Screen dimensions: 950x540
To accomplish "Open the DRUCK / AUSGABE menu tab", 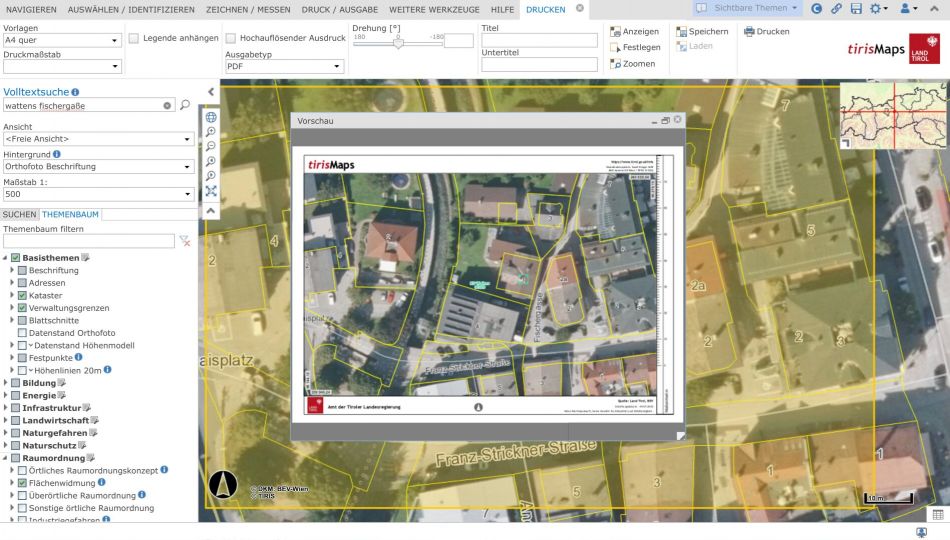I will [x=340, y=10].
